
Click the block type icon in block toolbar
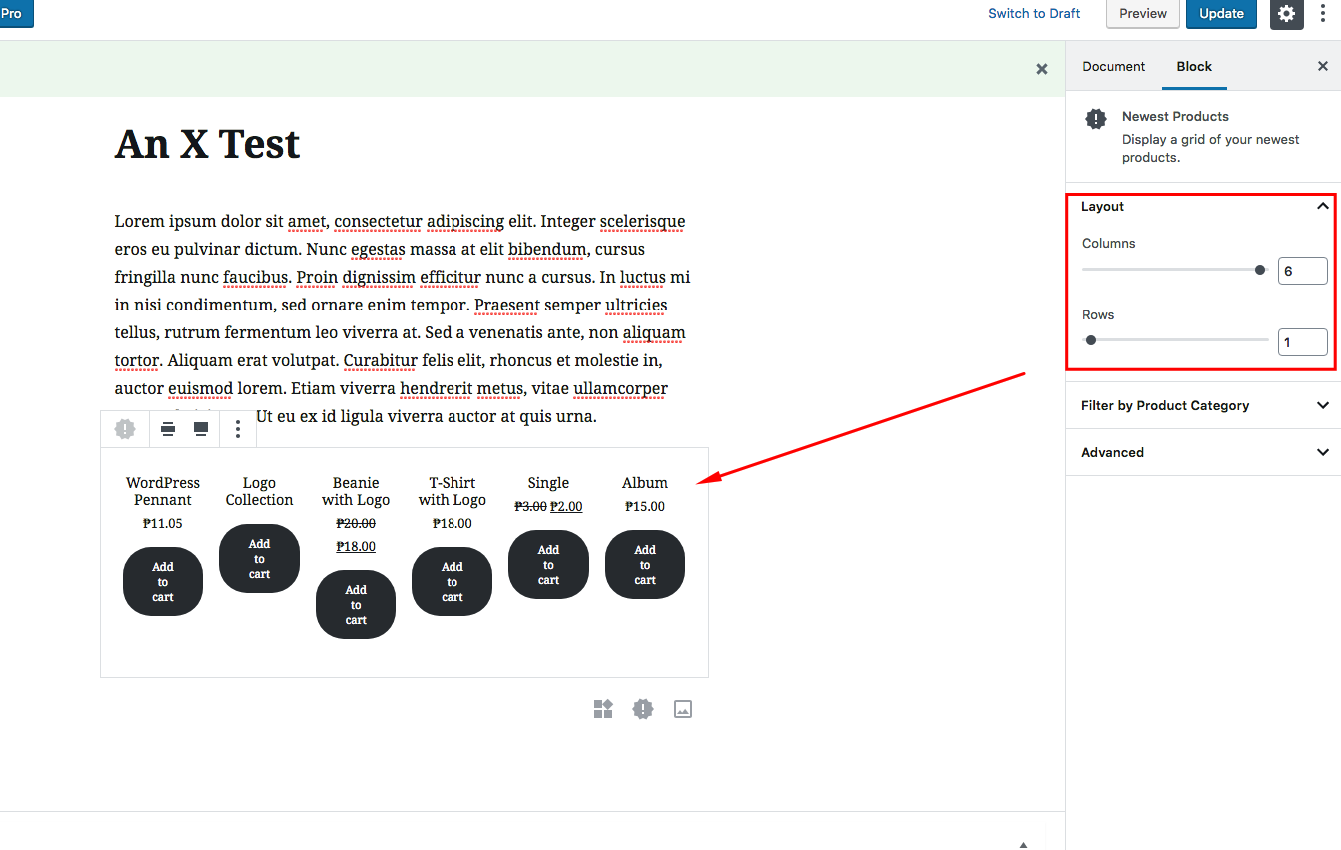pos(125,429)
